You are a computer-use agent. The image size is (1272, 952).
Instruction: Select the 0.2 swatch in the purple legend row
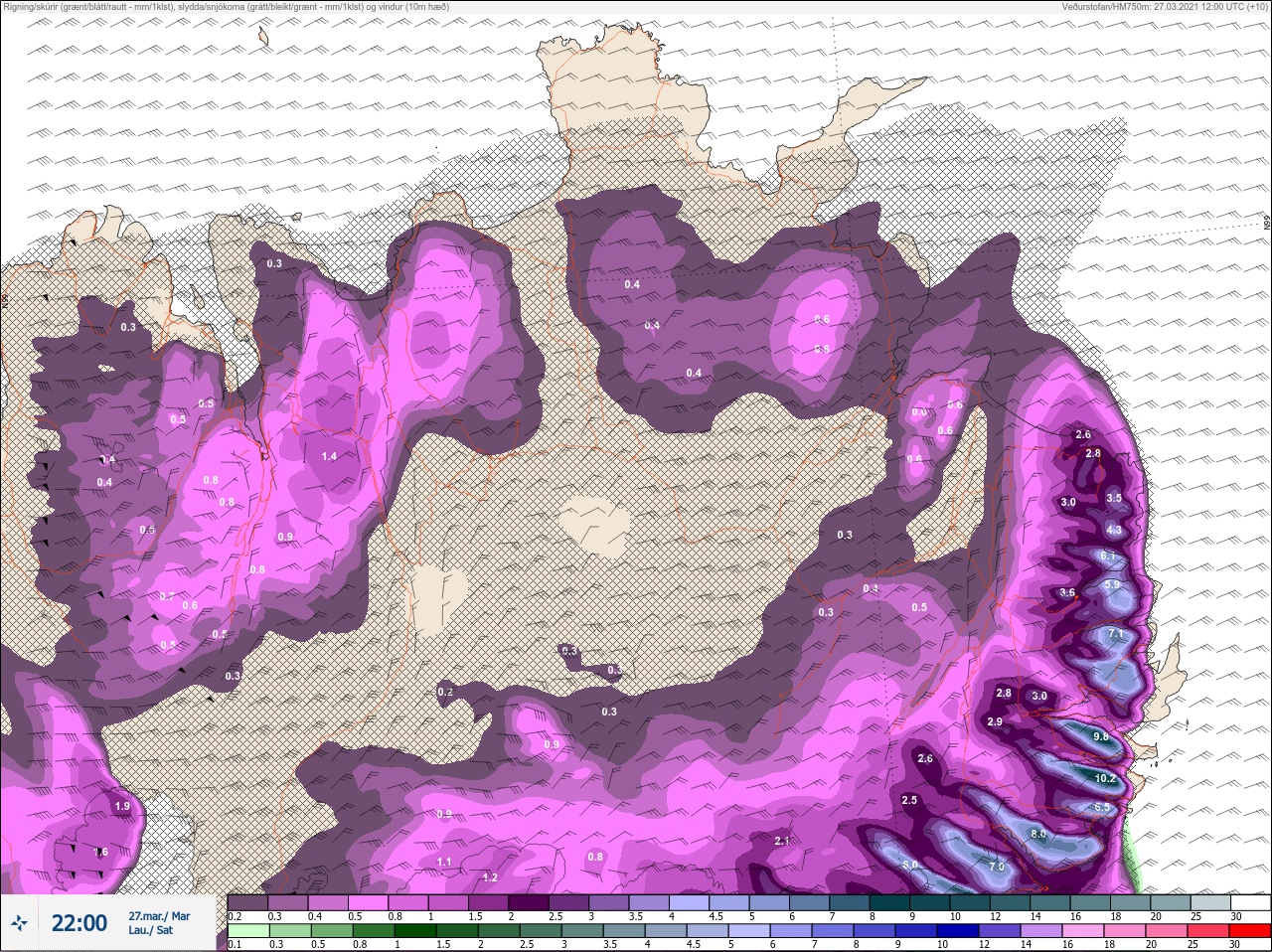coord(247,902)
